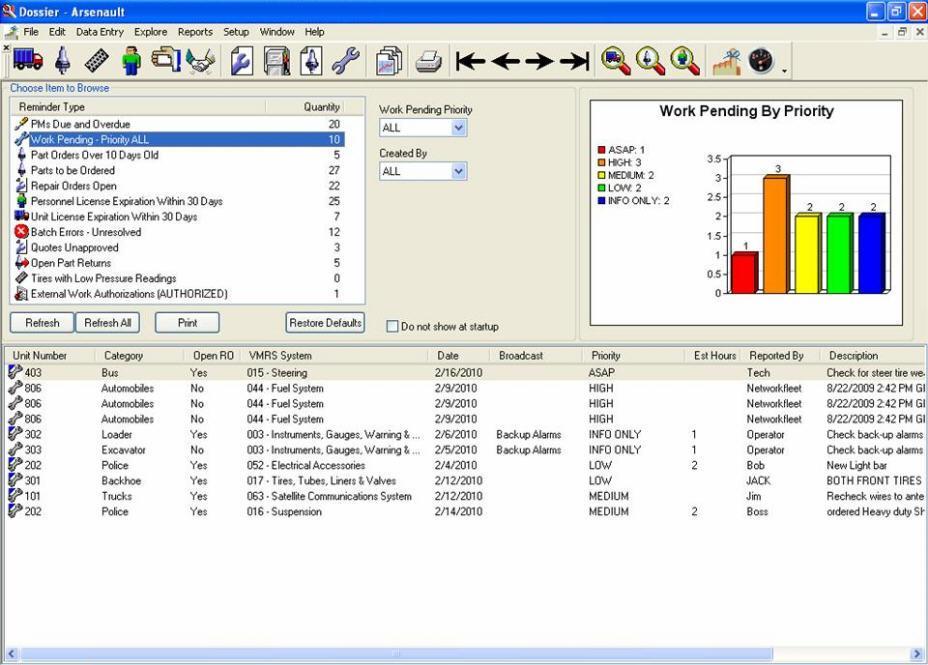Sort by Priority column header
The width and height of the screenshot is (928, 665).
(633, 356)
